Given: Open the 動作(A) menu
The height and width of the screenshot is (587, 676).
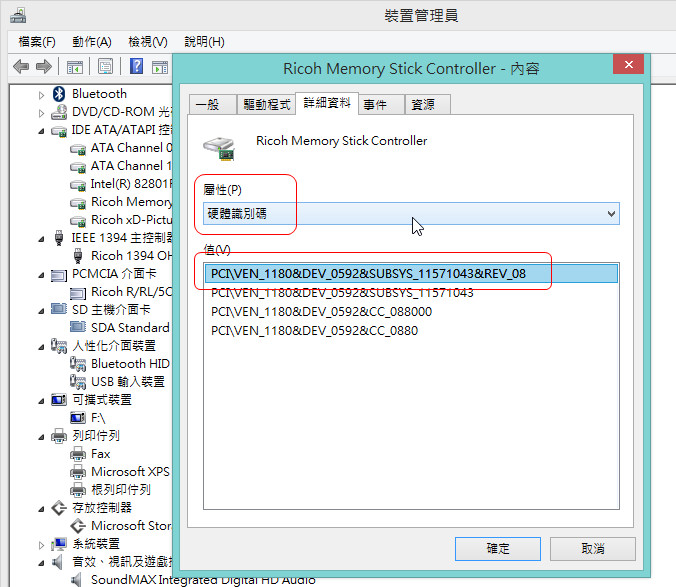Looking at the screenshot, I should (x=92, y=42).
